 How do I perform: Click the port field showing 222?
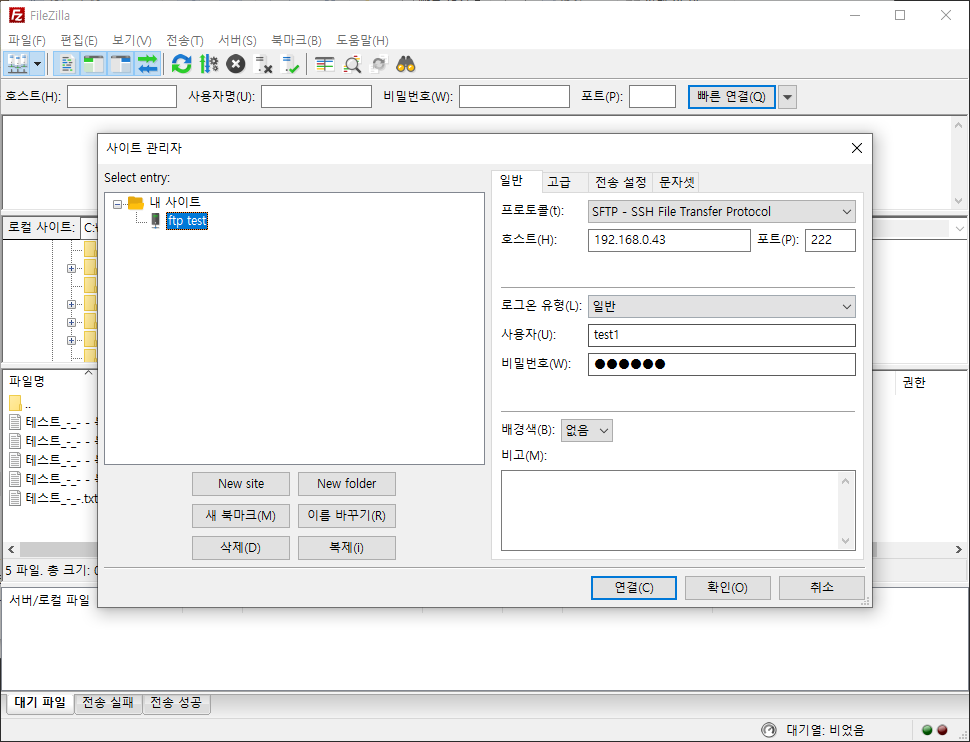[830, 240]
